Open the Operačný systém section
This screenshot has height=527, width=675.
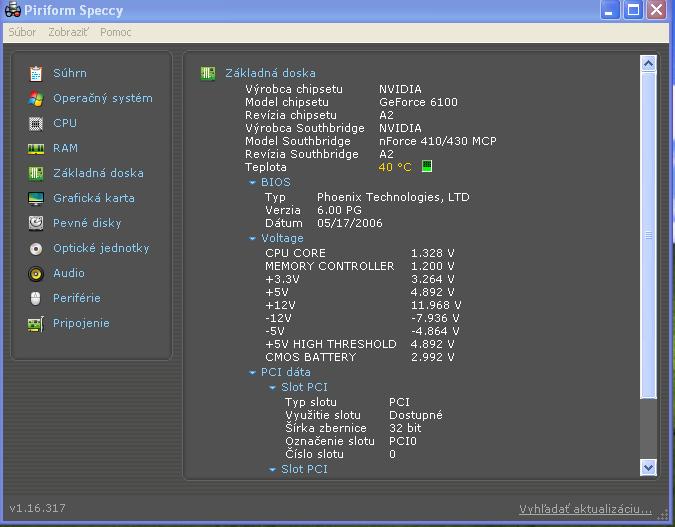pos(102,98)
